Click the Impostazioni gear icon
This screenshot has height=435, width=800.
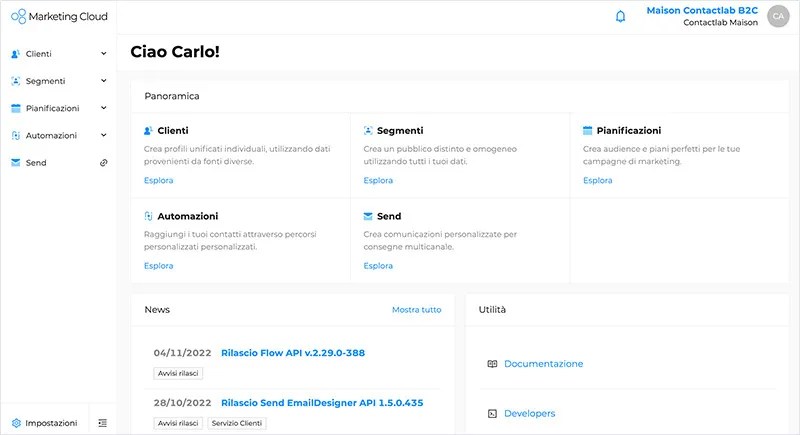(x=16, y=423)
